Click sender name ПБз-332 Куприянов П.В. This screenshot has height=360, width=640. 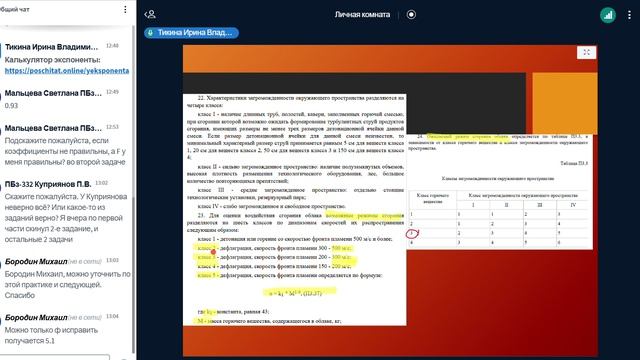pos(48,184)
